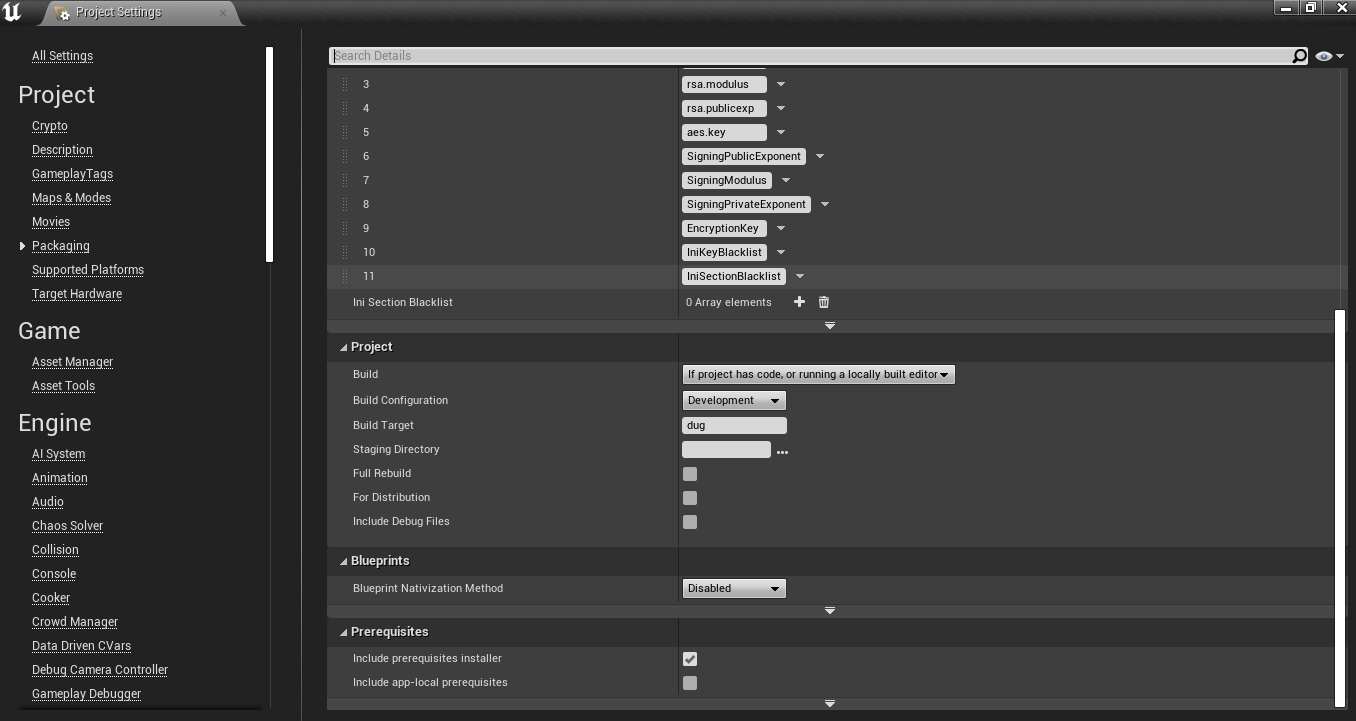Viewport: 1356px width, 721px height.
Task: Collapse the Blueprints section
Action: click(x=343, y=561)
